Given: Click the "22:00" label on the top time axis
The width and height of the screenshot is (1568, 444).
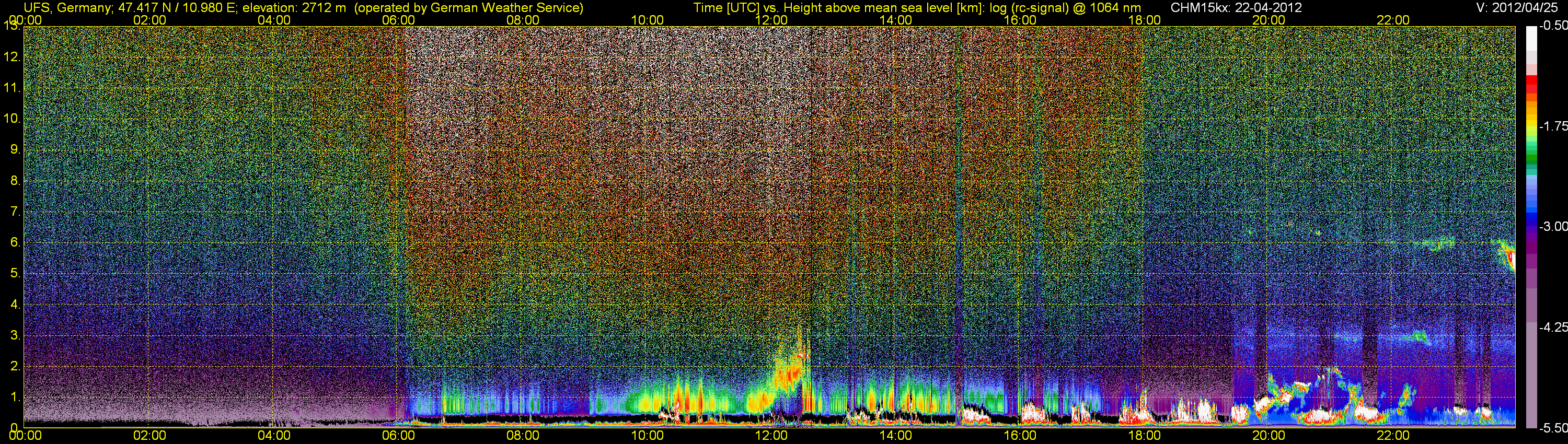Looking at the screenshot, I should pyautogui.click(x=1393, y=20).
